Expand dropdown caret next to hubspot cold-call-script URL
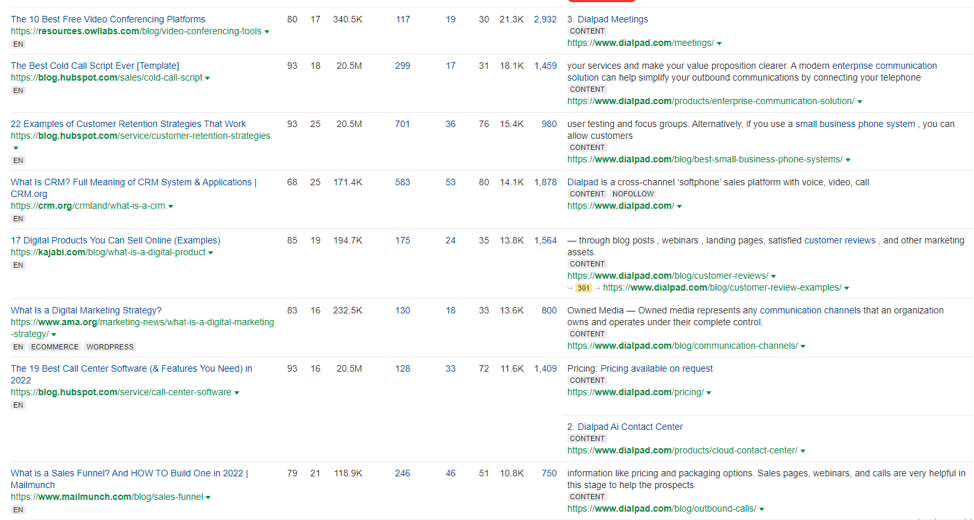 pos(207,78)
